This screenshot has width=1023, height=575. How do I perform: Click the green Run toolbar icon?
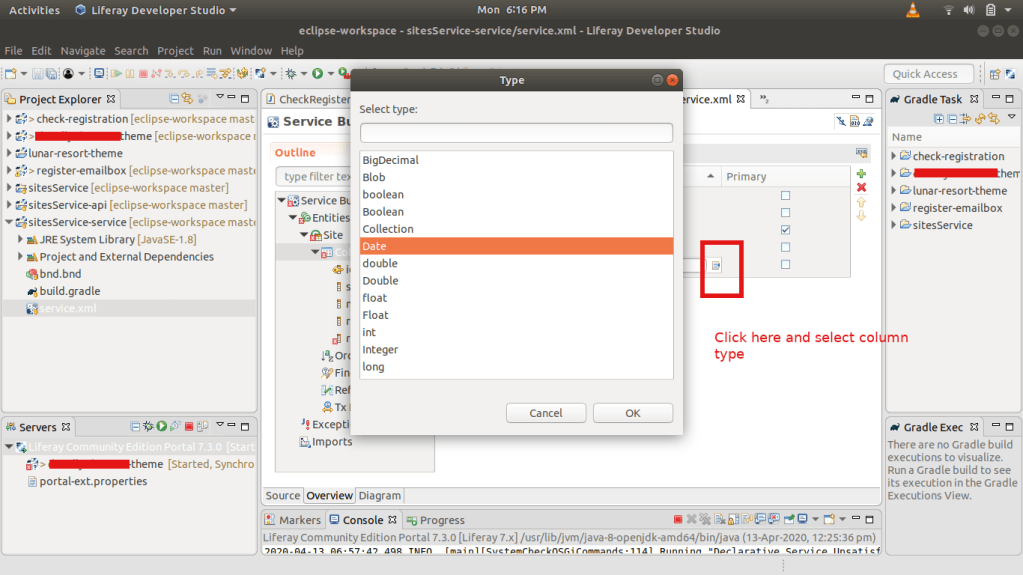(x=317, y=74)
